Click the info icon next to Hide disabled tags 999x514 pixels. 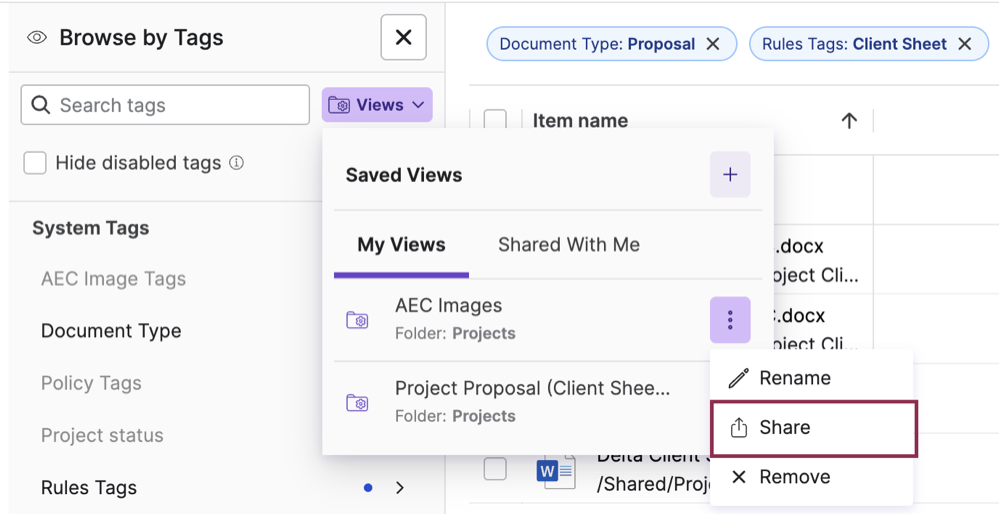pos(237,163)
